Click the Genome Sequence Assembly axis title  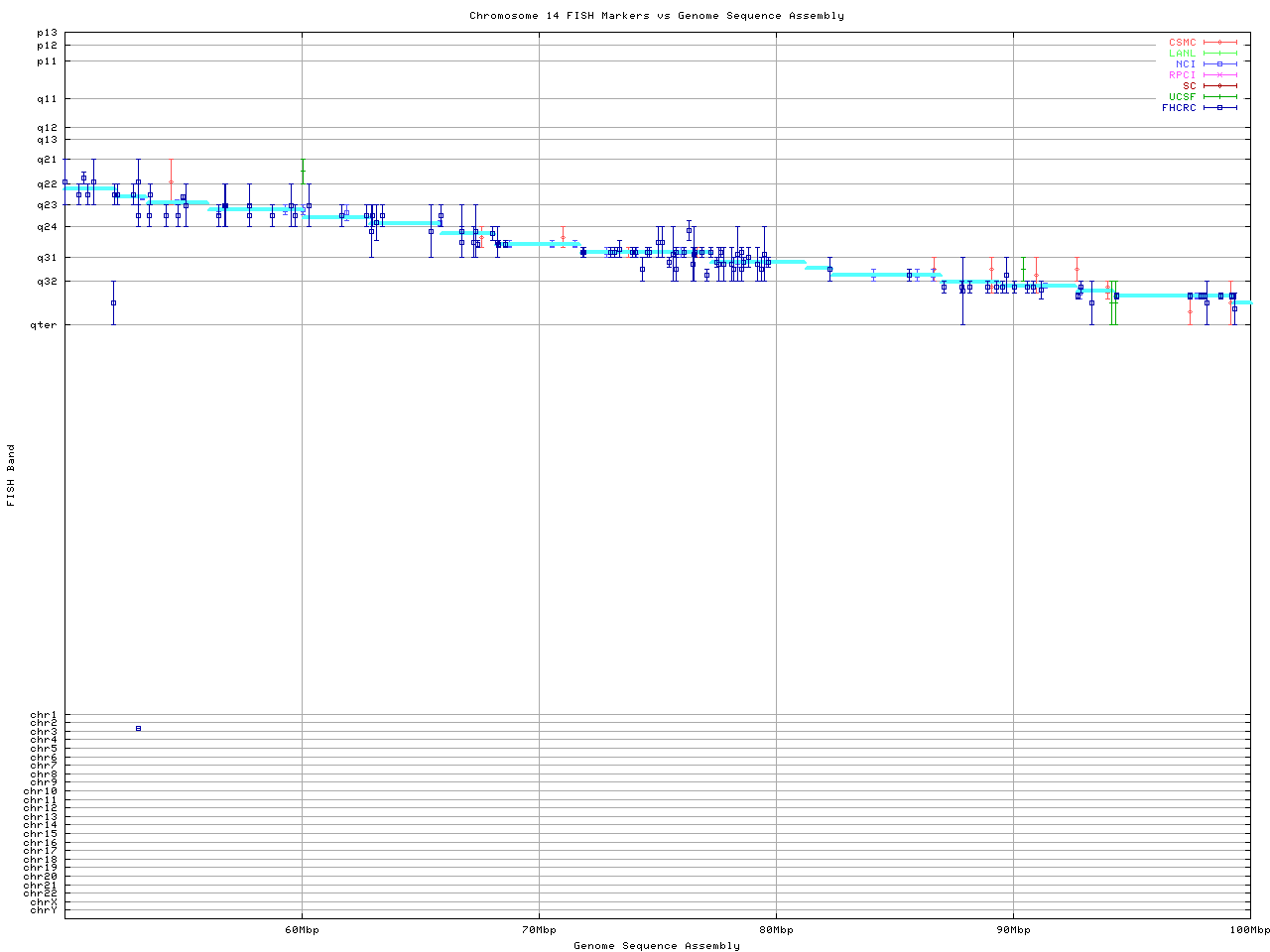click(657, 946)
